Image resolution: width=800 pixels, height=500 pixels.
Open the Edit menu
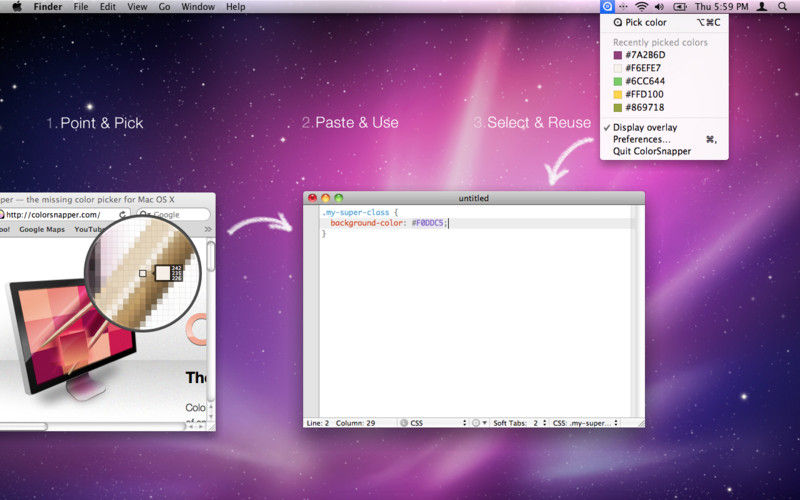tap(108, 7)
